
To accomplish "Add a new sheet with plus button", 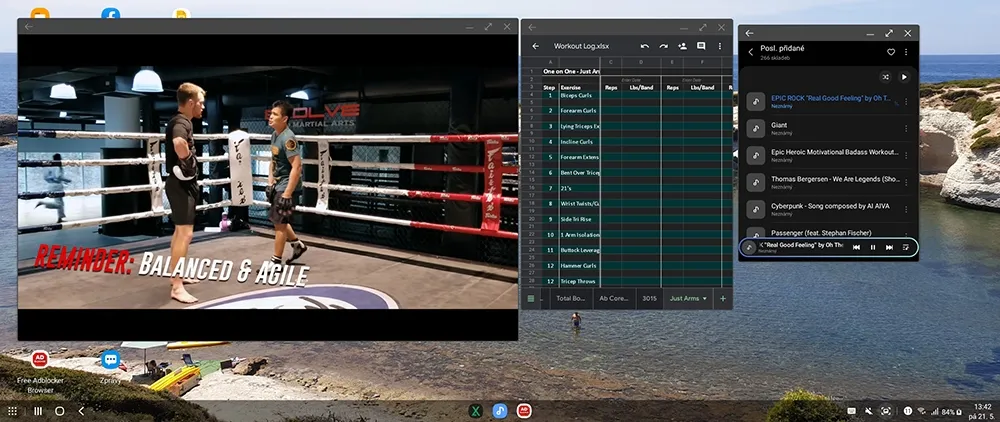I will 722,298.
